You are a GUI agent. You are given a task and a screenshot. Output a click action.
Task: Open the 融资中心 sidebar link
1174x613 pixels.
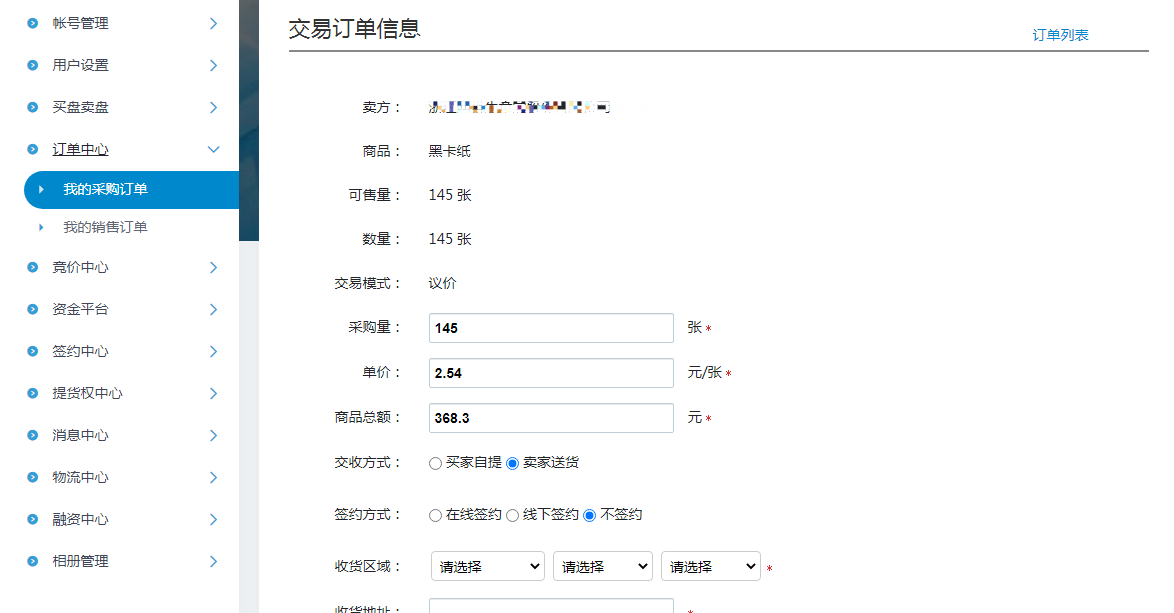coord(80,519)
